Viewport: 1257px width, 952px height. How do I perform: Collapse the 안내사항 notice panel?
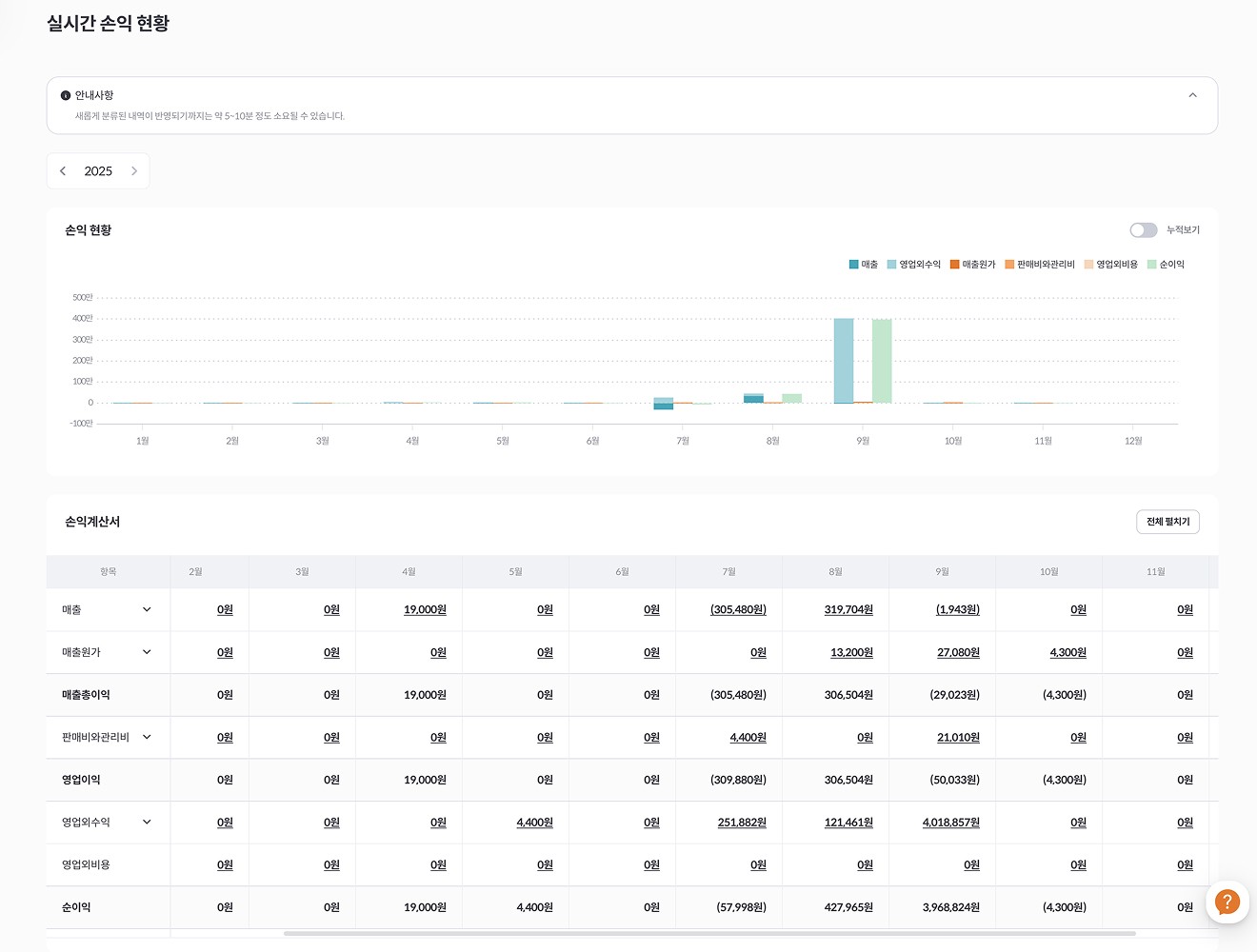click(x=1192, y=95)
